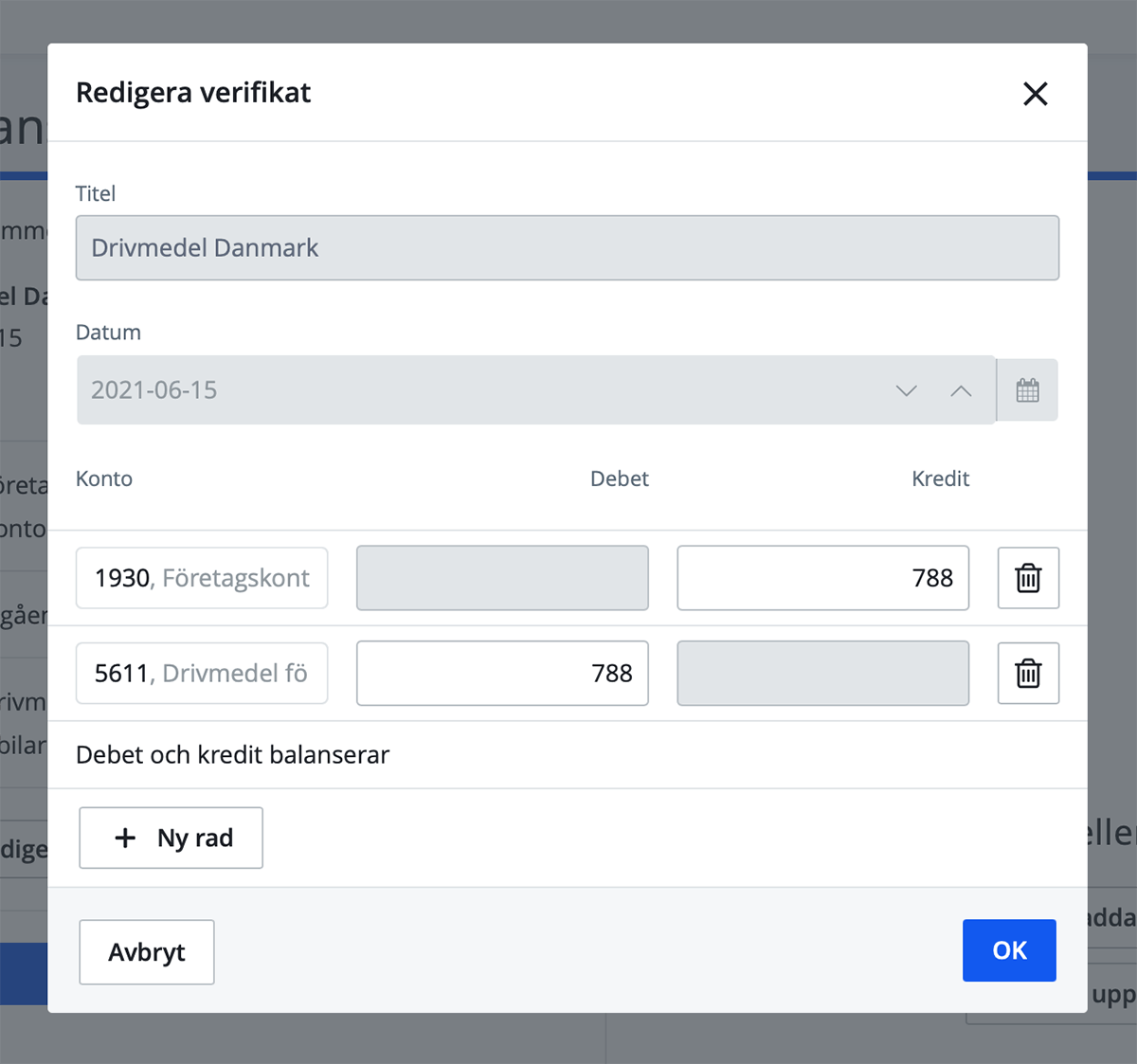Add a new row with Ny rad

(x=171, y=838)
